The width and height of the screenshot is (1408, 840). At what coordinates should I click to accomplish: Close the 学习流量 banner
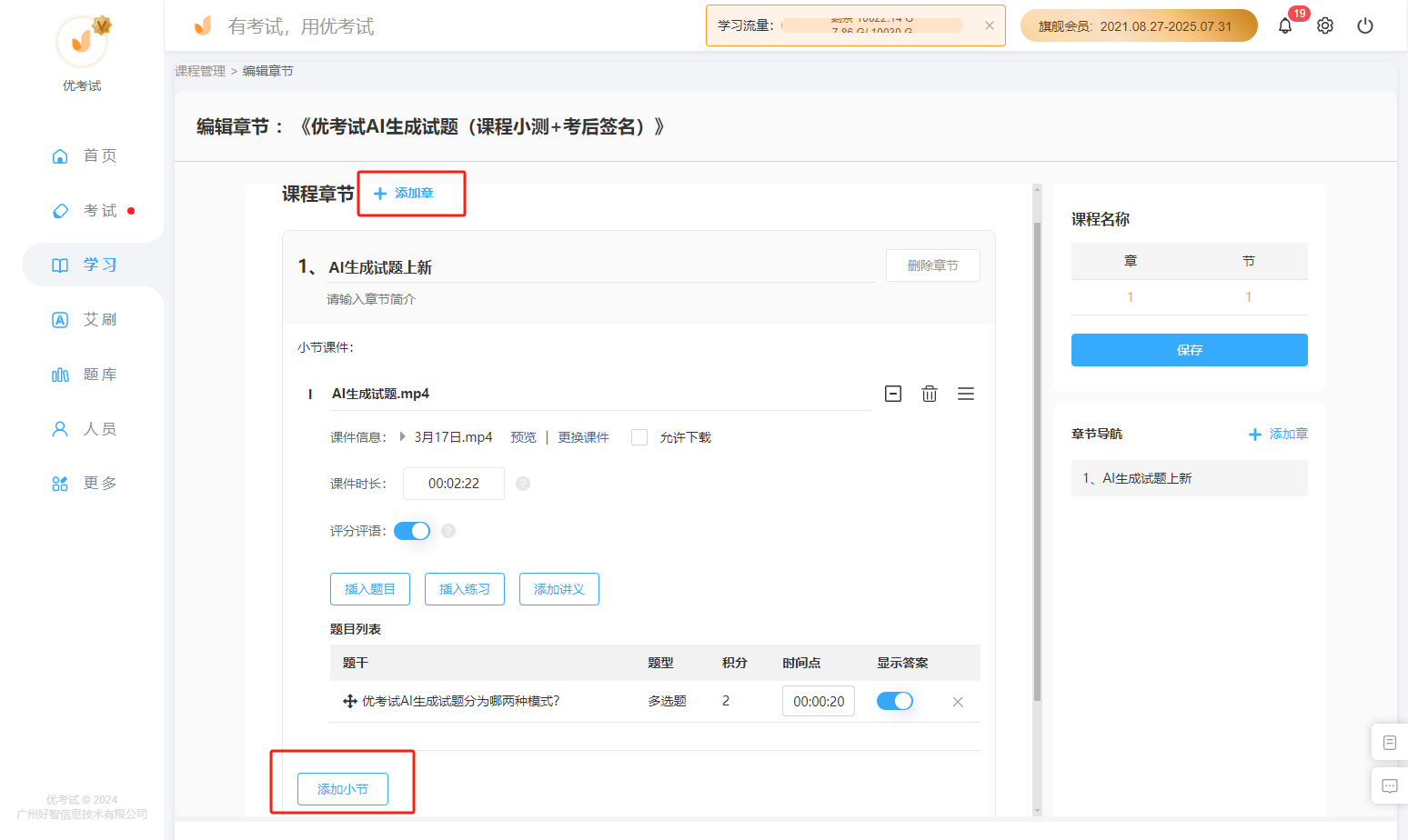coord(990,25)
